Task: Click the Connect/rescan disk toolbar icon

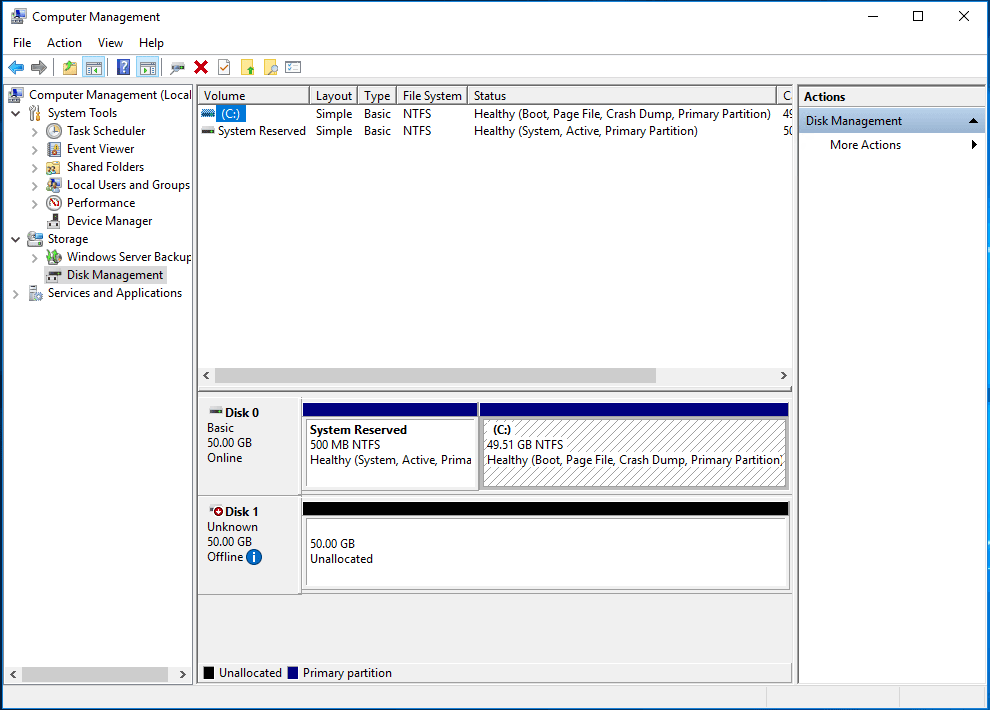Action: pyautogui.click(x=177, y=68)
